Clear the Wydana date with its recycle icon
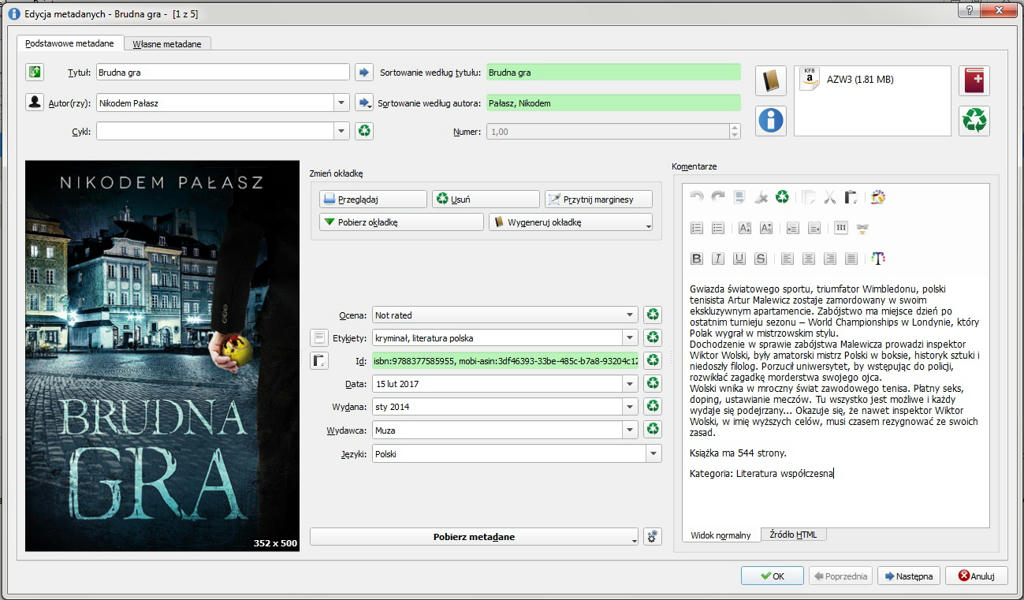The height and width of the screenshot is (600, 1024). coord(652,406)
